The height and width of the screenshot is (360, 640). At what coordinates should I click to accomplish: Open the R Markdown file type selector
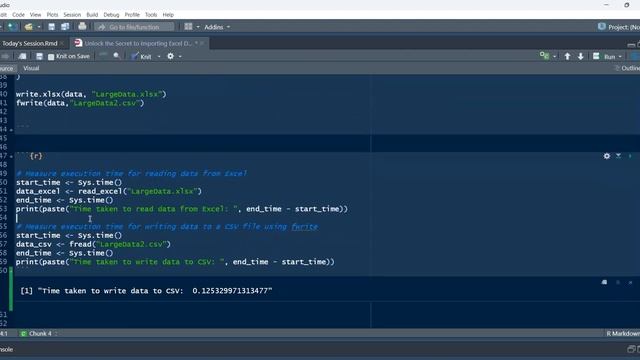623,333
